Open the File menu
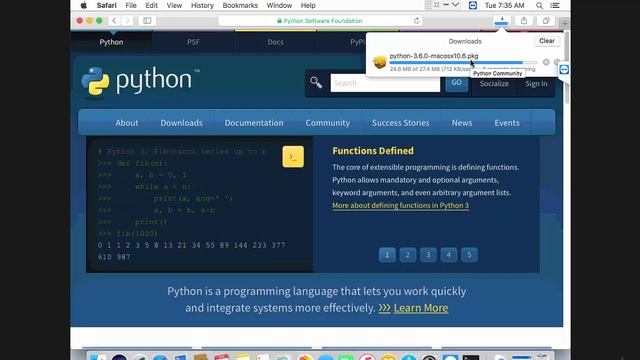The height and width of the screenshot is (360, 640). pos(131,5)
